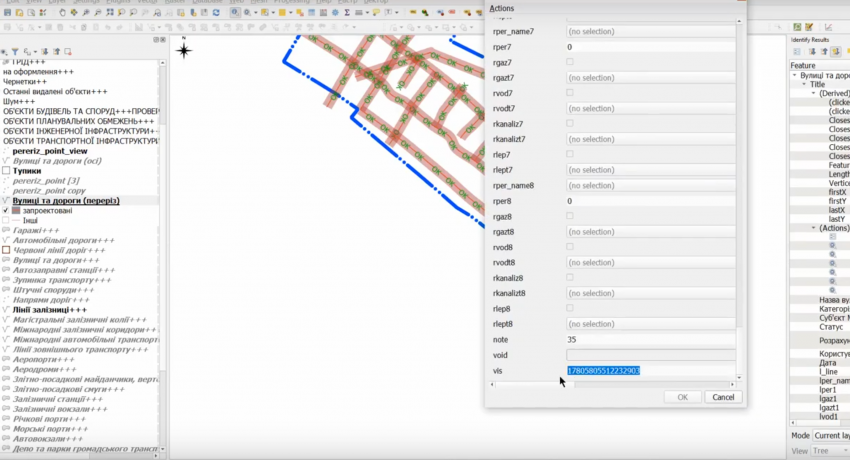Image resolution: width=850 pixels, height=460 pixels.
Task: Select the Measure Line ruler tool
Action: (359, 12)
